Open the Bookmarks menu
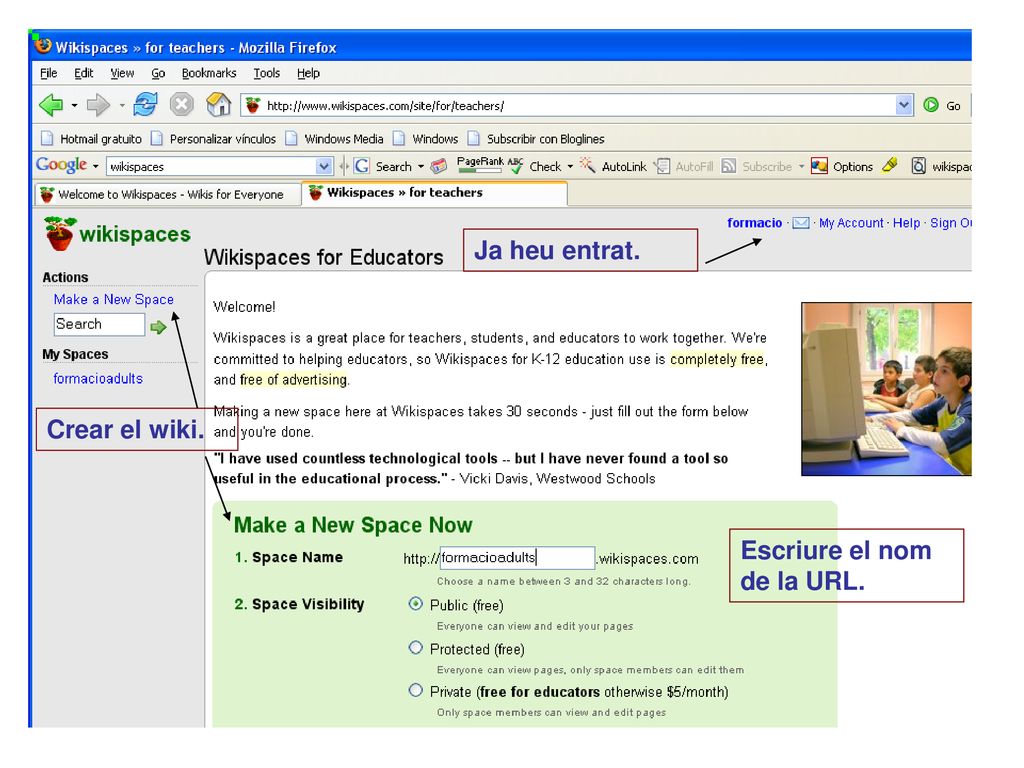This screenshot has width=1024, height=768. click(x=209, y=73)
